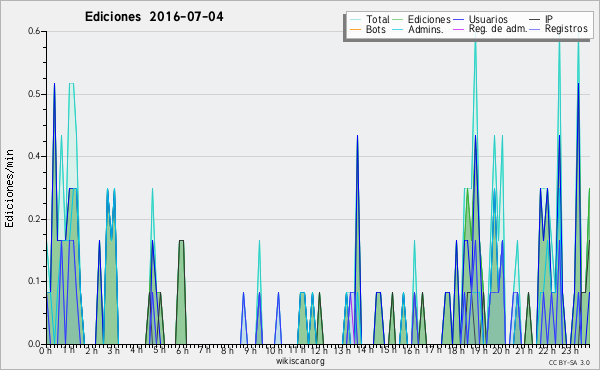The width and height of the screenshot is (600, 370).
Task: Select the 'Registros' legend entry
Action: click(x=566, y=29)
